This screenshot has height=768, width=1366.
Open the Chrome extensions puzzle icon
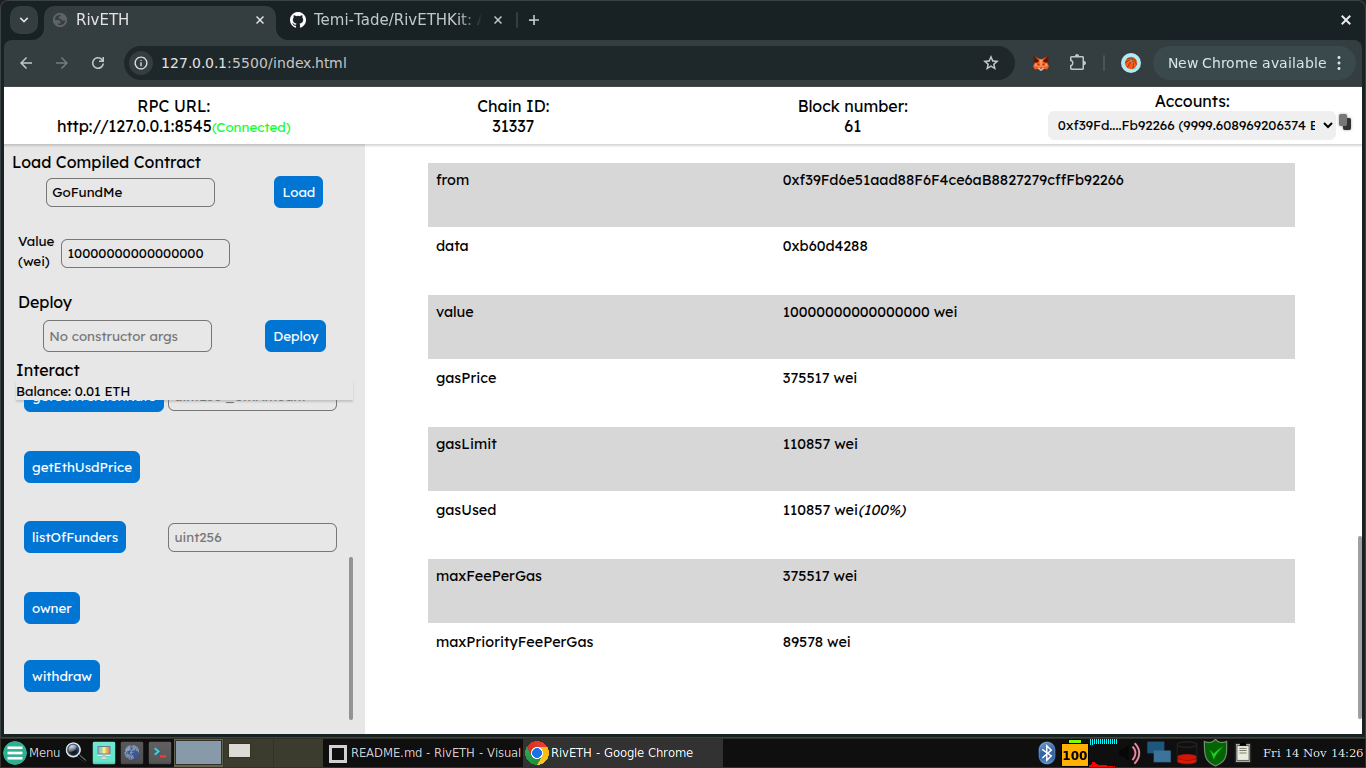coord(1077,62)
